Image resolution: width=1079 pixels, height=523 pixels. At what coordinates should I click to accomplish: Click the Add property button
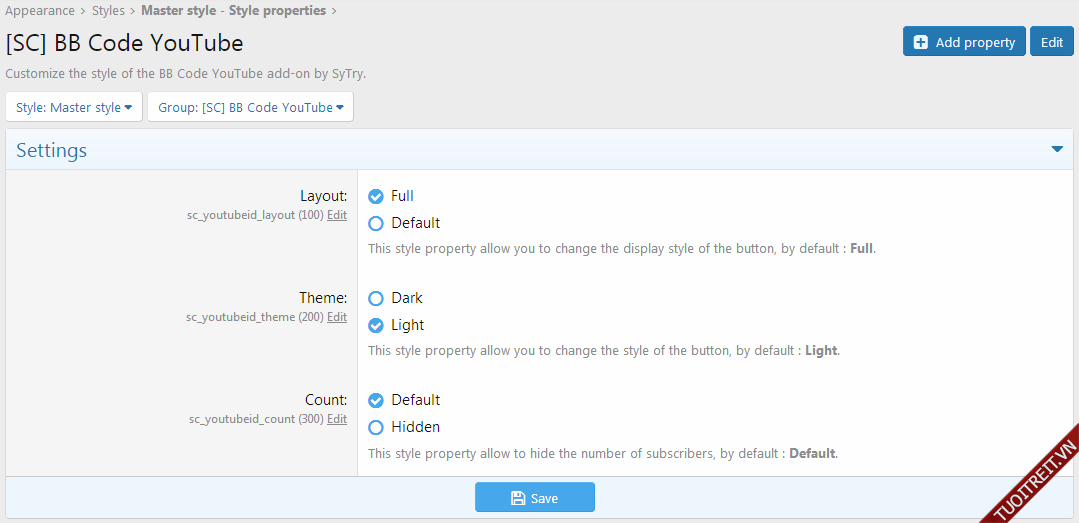click(963, 42)
